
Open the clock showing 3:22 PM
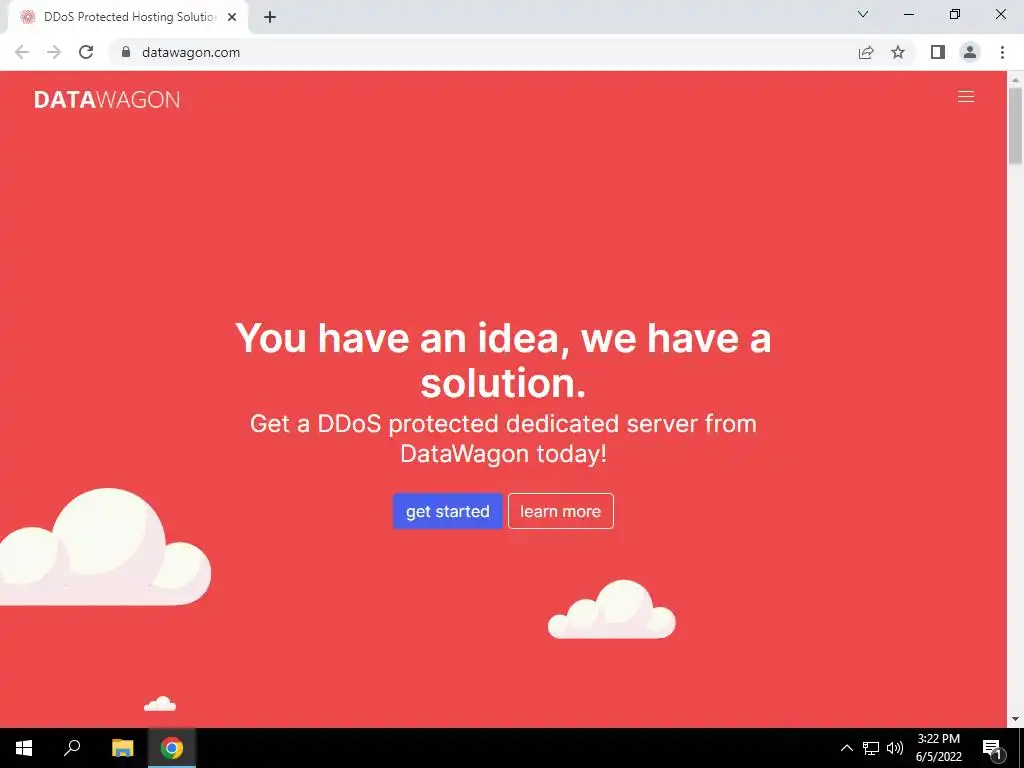pos(938,748)
